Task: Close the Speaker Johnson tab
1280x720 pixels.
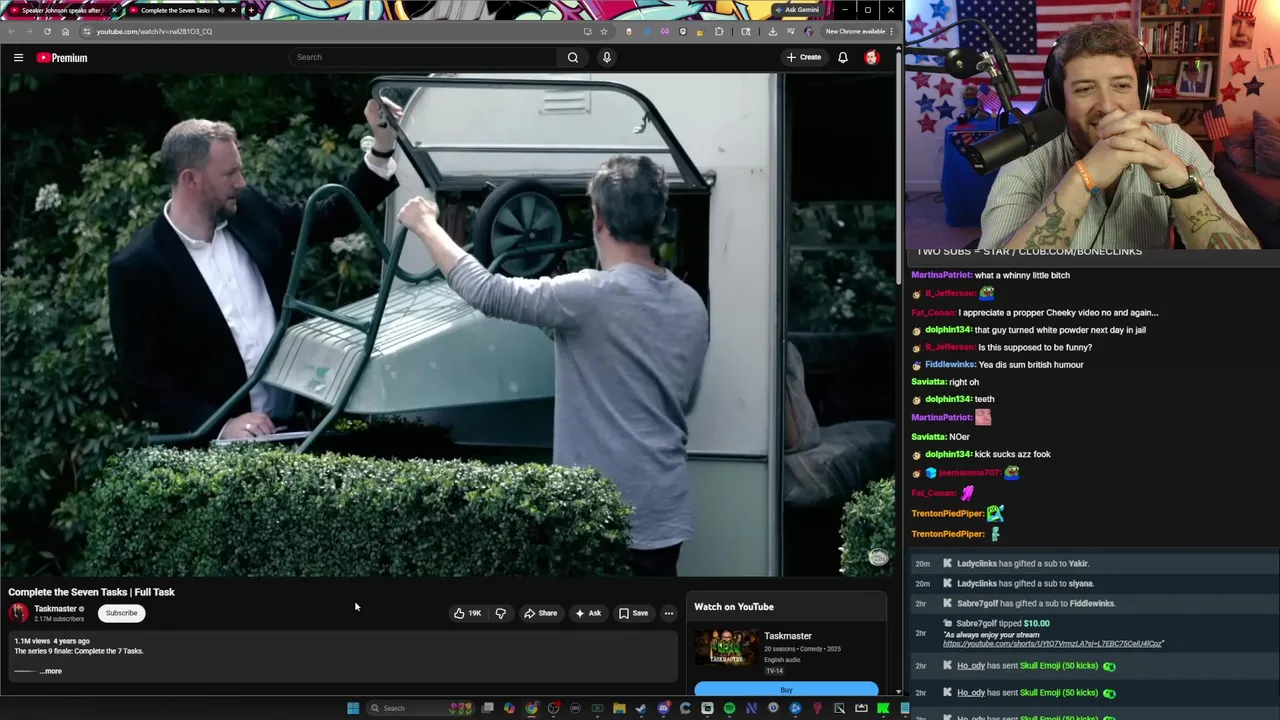Action: (x=114, y=10)
